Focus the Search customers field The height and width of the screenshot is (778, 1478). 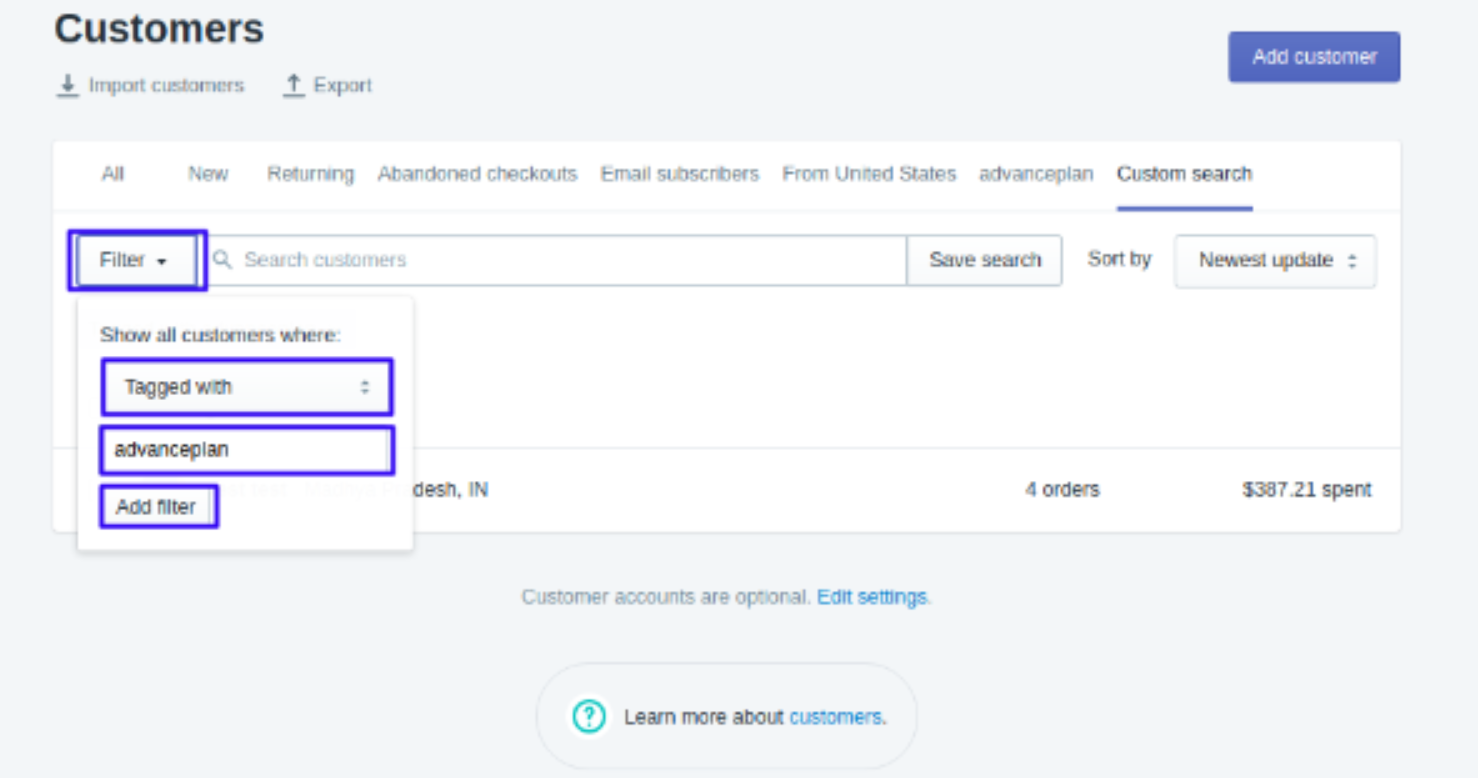click(557, 260)
